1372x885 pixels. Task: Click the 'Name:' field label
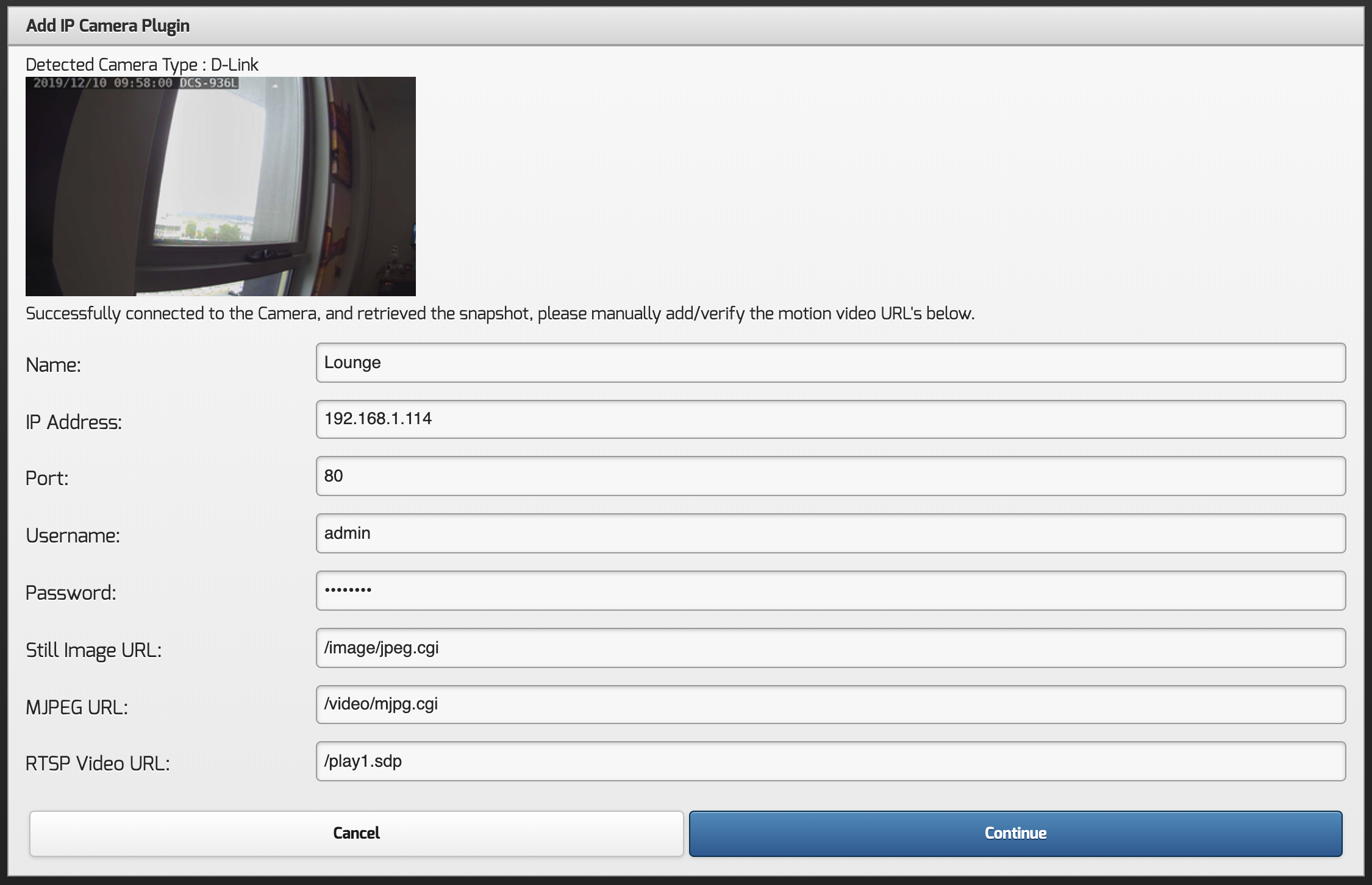[x=53, y=365]
